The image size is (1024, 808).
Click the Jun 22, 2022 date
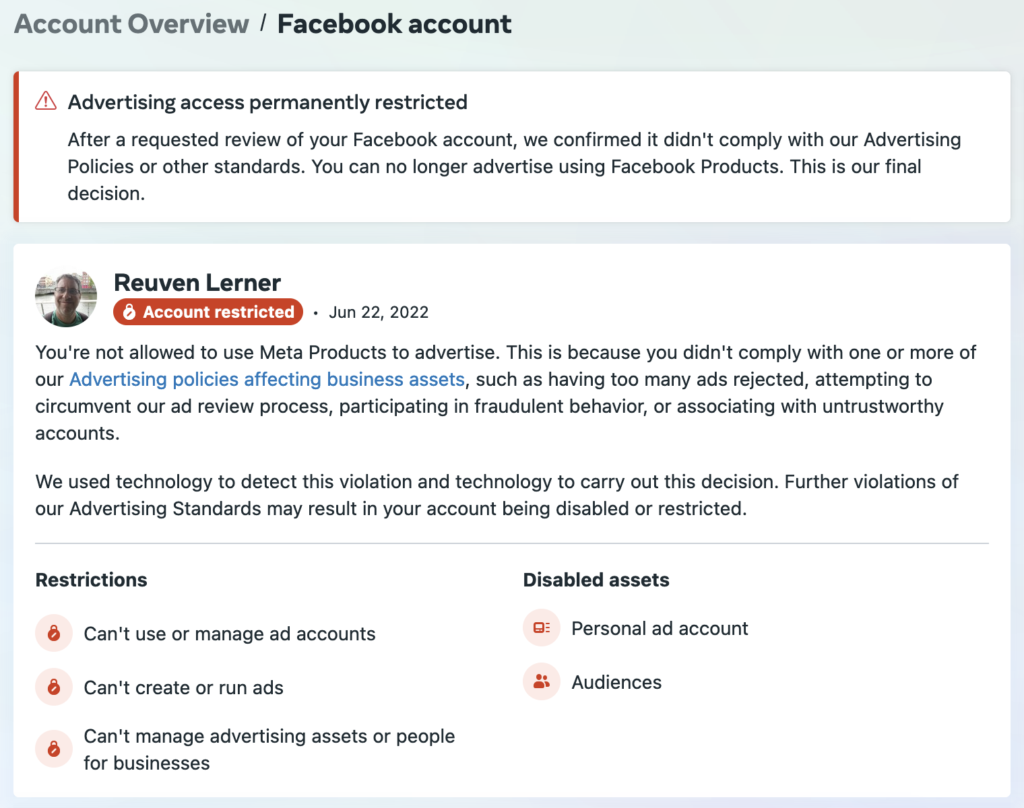pos(378,312)
